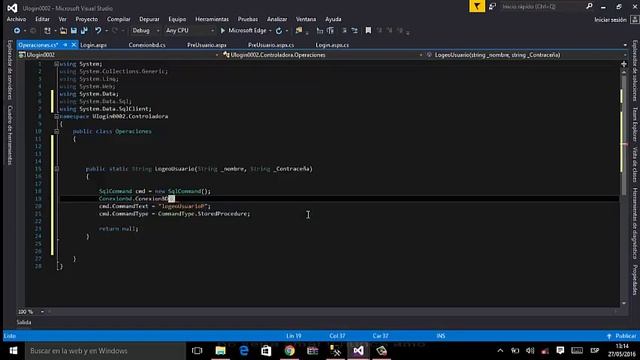Switch to Visual Studio taskbar icon
This screenshot has width=640, height=360.
tap(358, 351)
